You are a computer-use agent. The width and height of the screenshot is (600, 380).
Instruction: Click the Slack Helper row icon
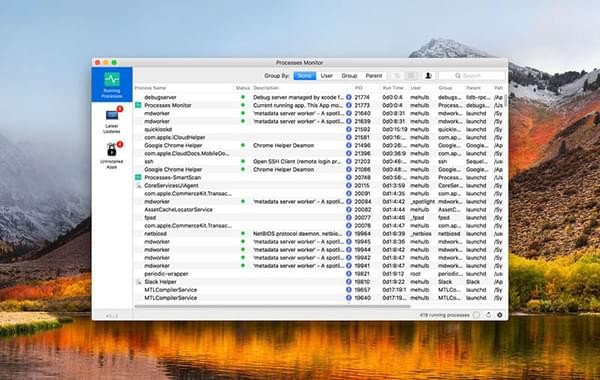pos(139,282)
